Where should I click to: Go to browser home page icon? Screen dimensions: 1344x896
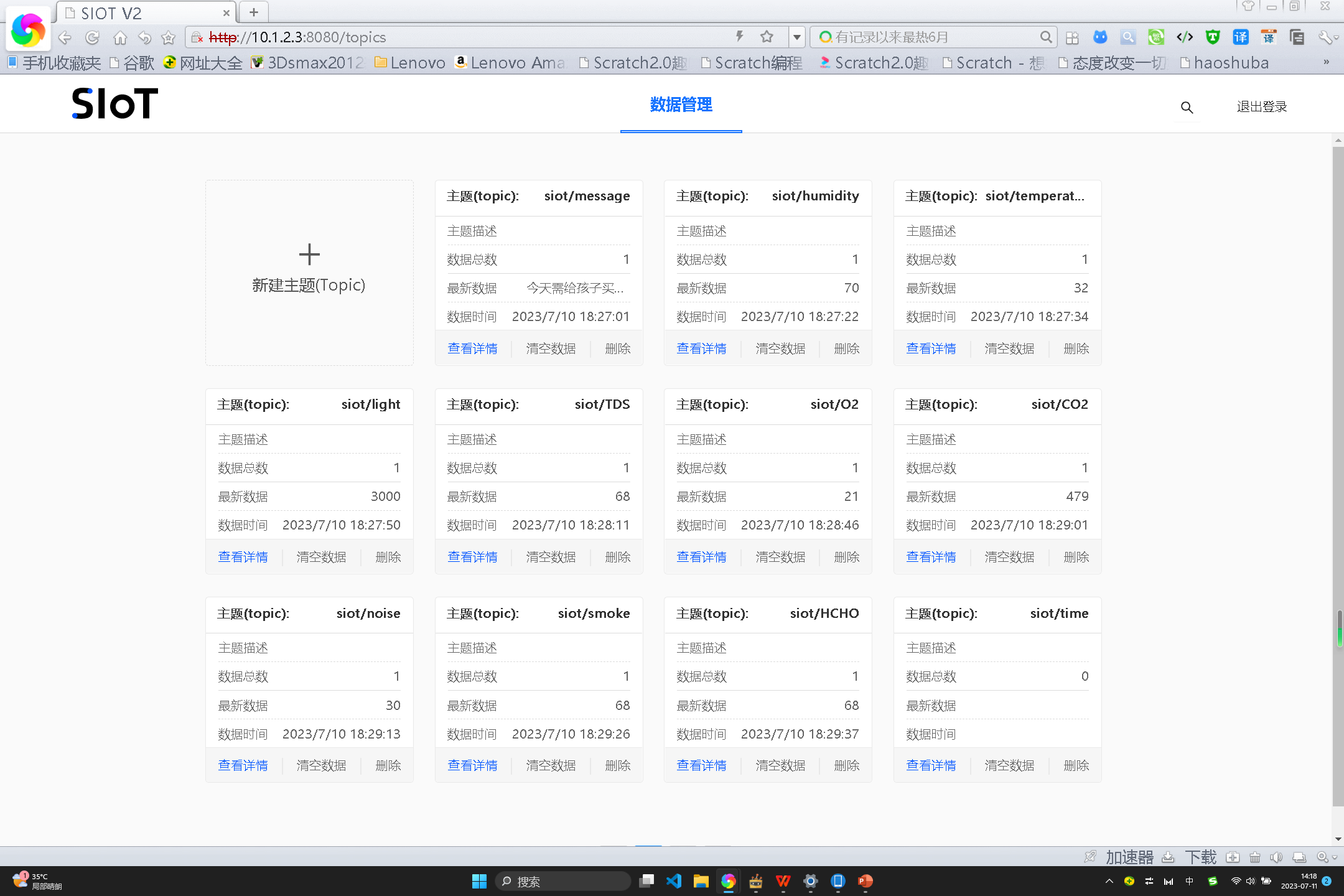pos(119,38)
